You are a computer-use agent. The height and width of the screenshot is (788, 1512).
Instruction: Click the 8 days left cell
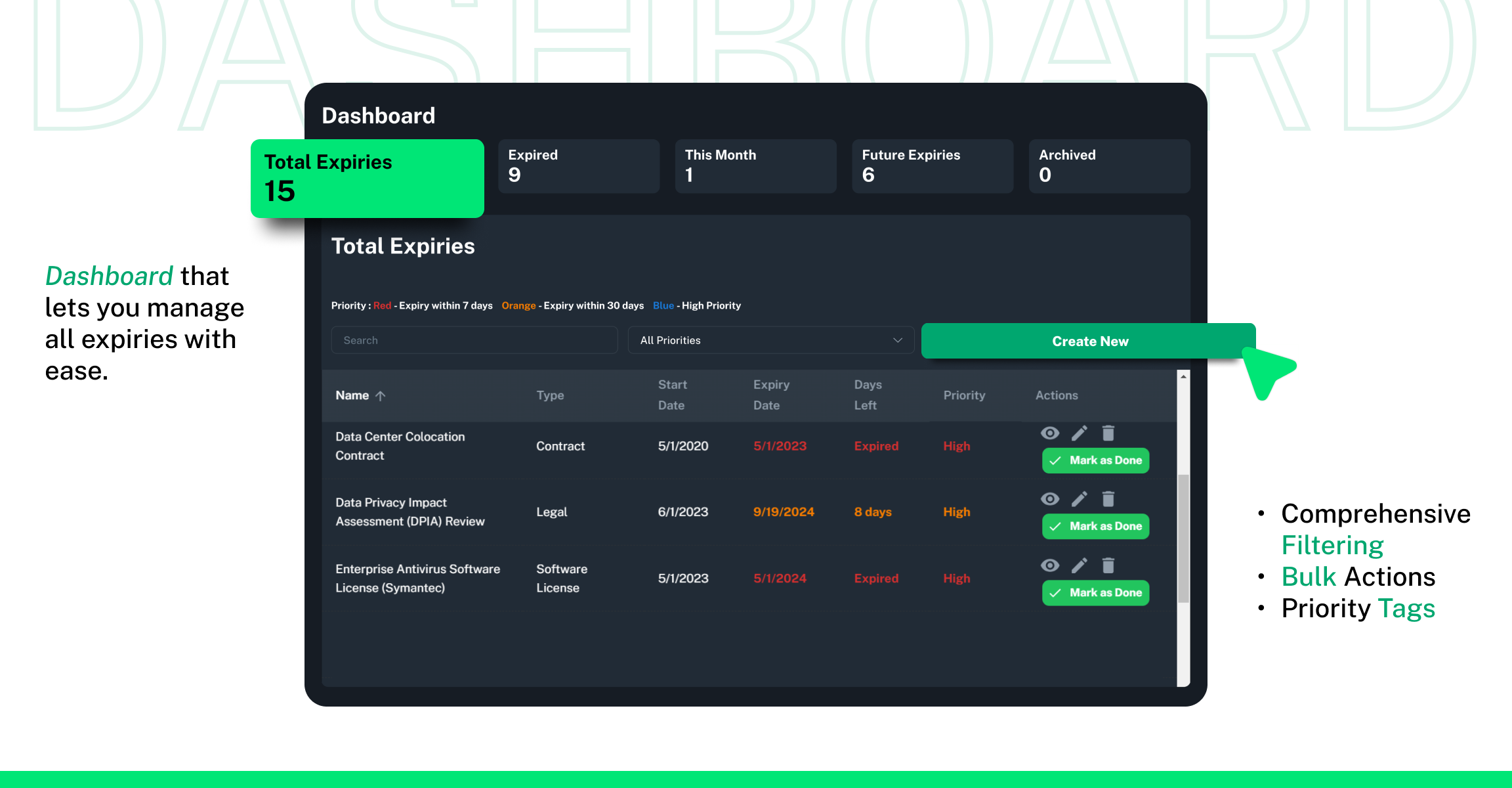pyautogui.click(x=873, y=512)
